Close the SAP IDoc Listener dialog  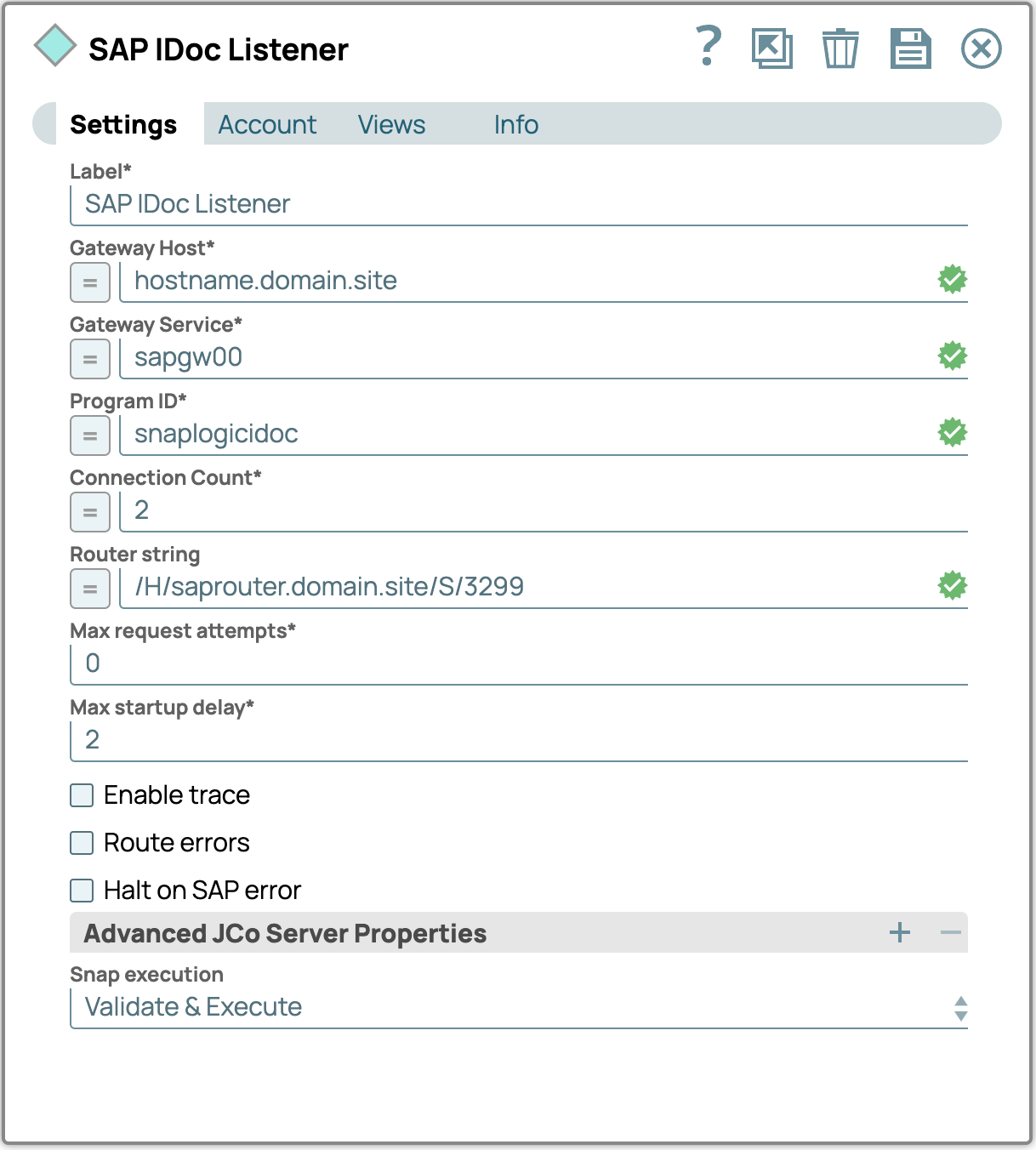tap(981, 48)
